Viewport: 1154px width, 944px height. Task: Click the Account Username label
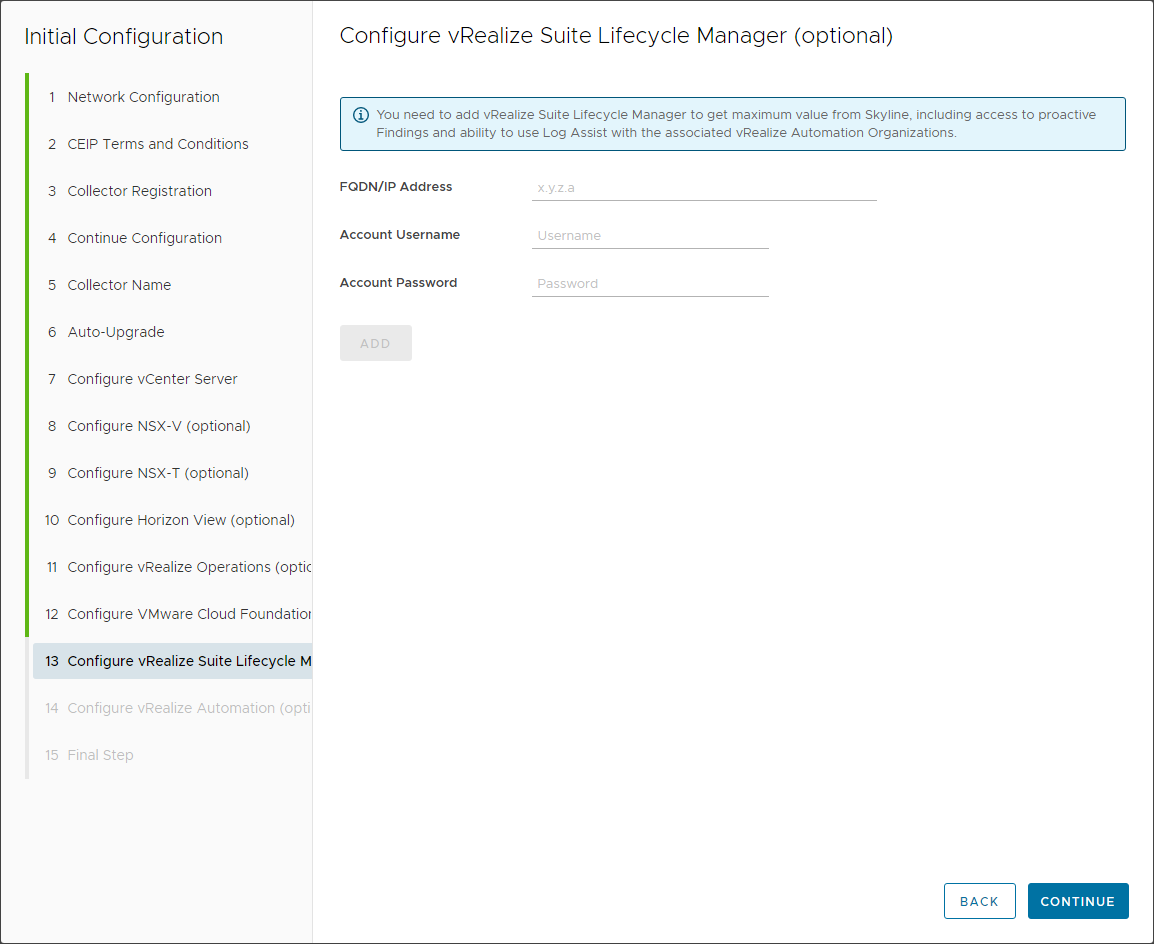tap(400, 235)
